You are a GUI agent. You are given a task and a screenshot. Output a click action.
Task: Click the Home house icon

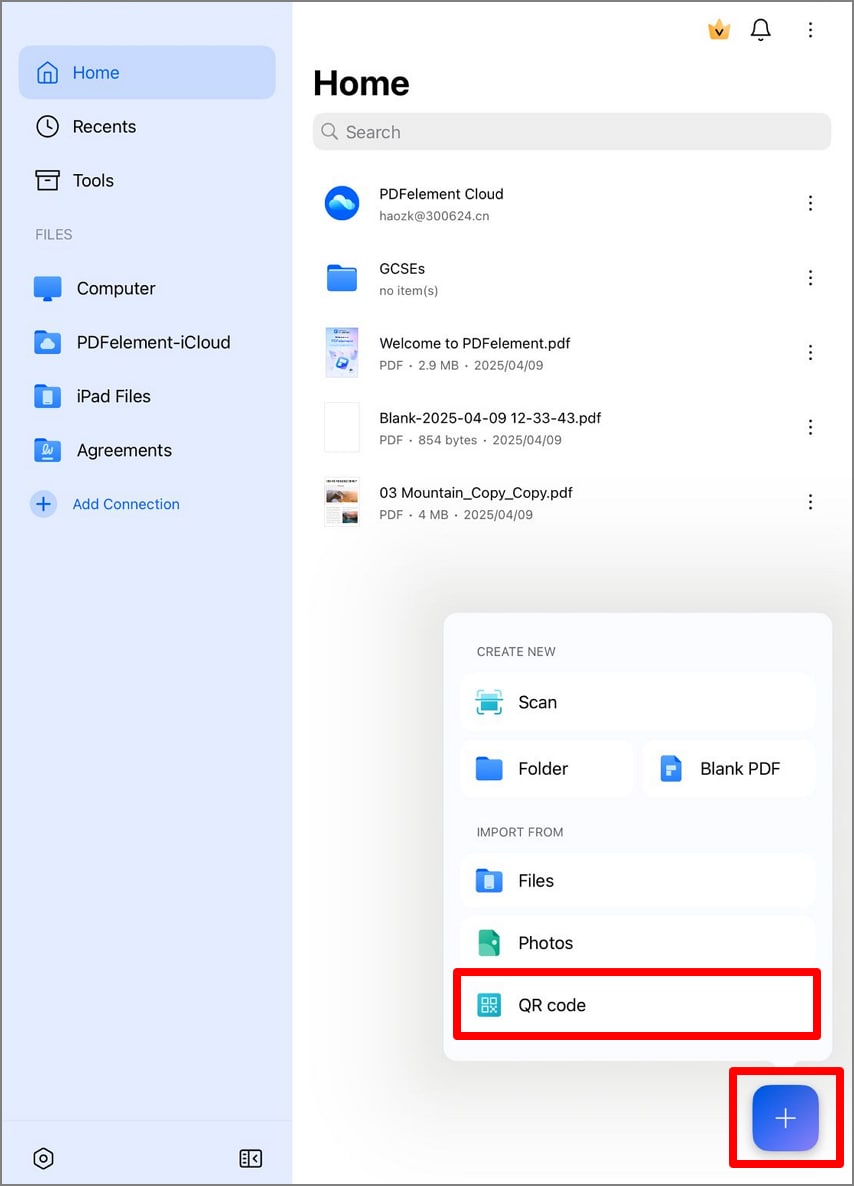tap(48, 73)
